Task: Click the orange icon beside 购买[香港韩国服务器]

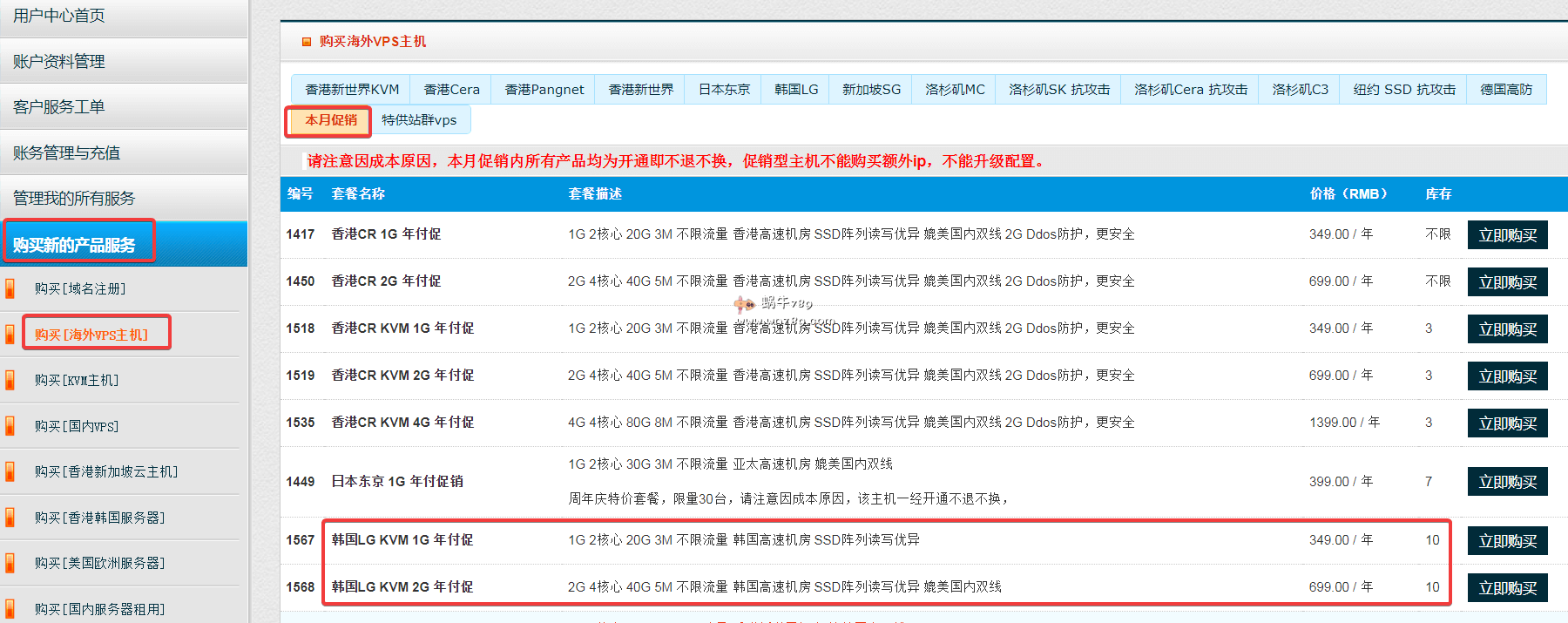Action: tap(10, 518)
